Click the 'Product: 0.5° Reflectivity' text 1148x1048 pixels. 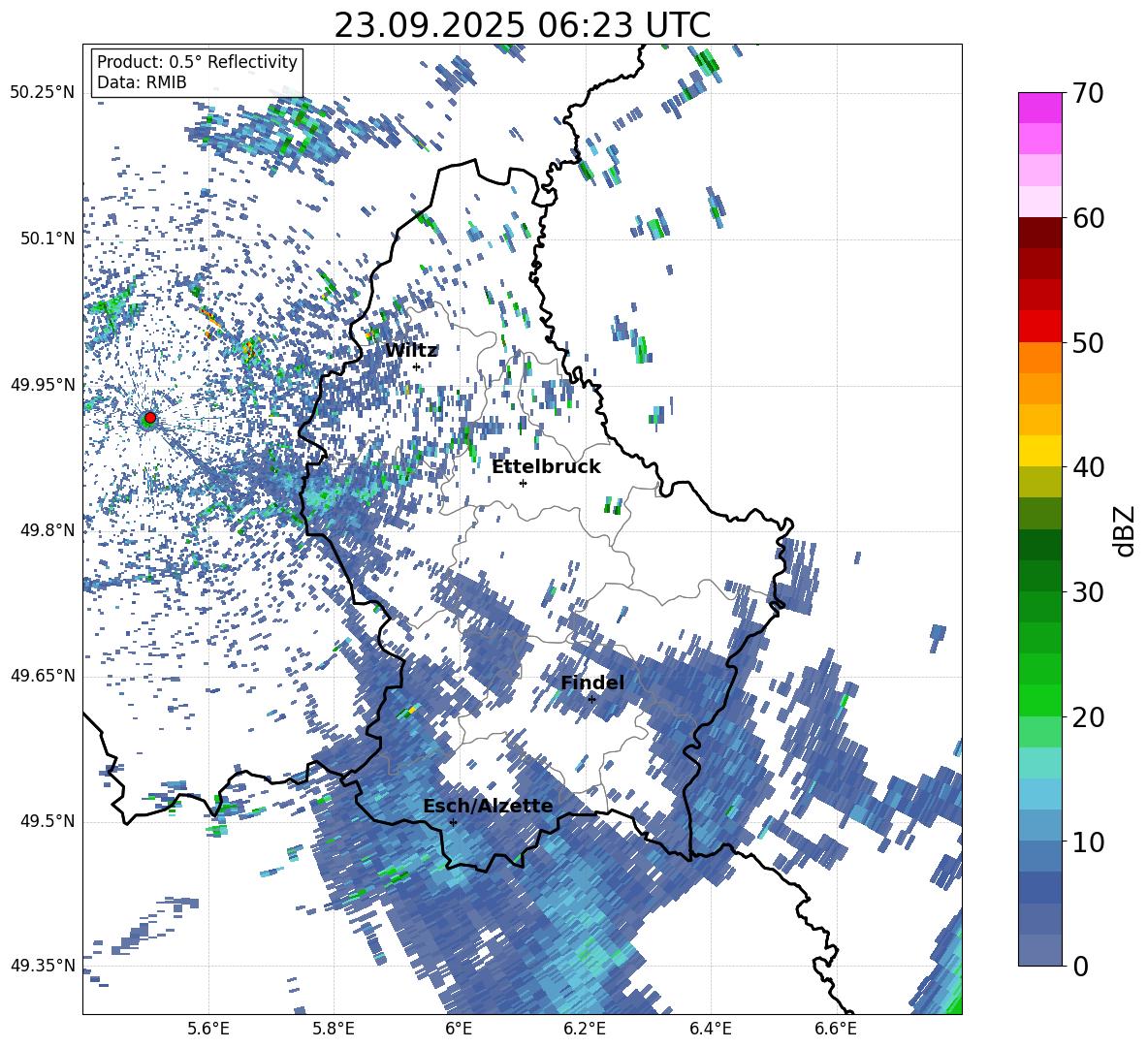pyautogui.click(x=198, y=62)
